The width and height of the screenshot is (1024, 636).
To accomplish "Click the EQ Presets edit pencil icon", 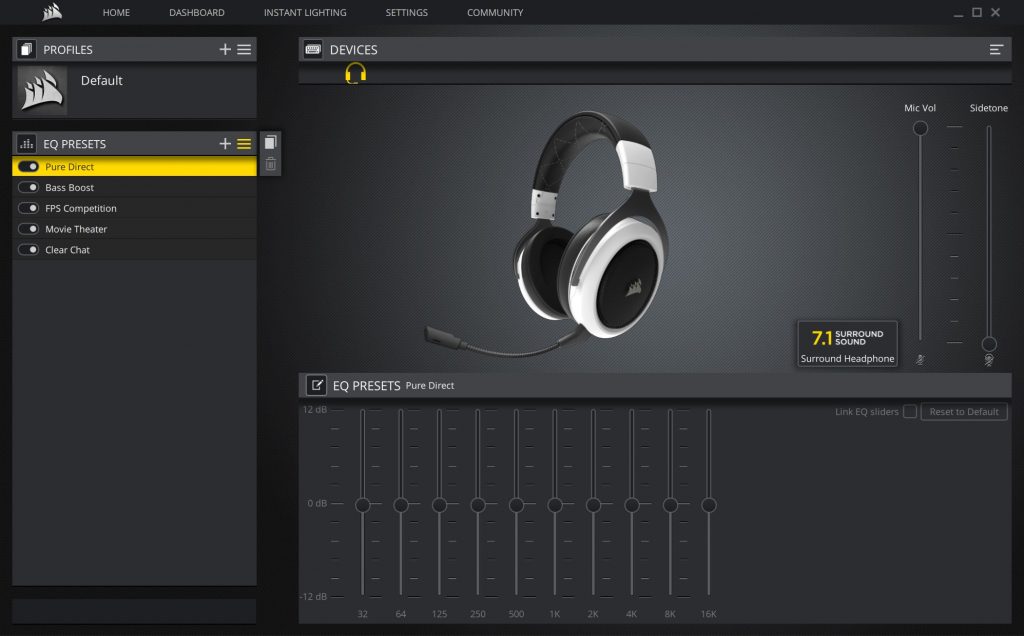I will pos(316,385).
